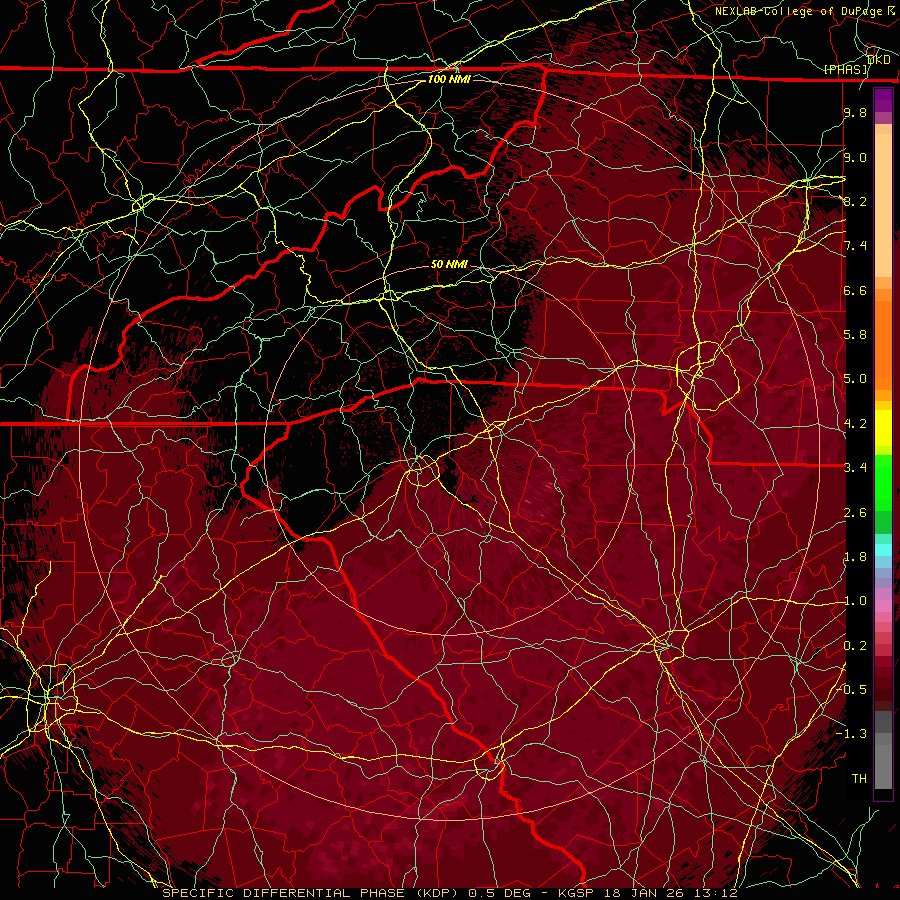Pick the cyan segment of the color bar
This screenshot has width=900, height=900.
pos(883,549)
